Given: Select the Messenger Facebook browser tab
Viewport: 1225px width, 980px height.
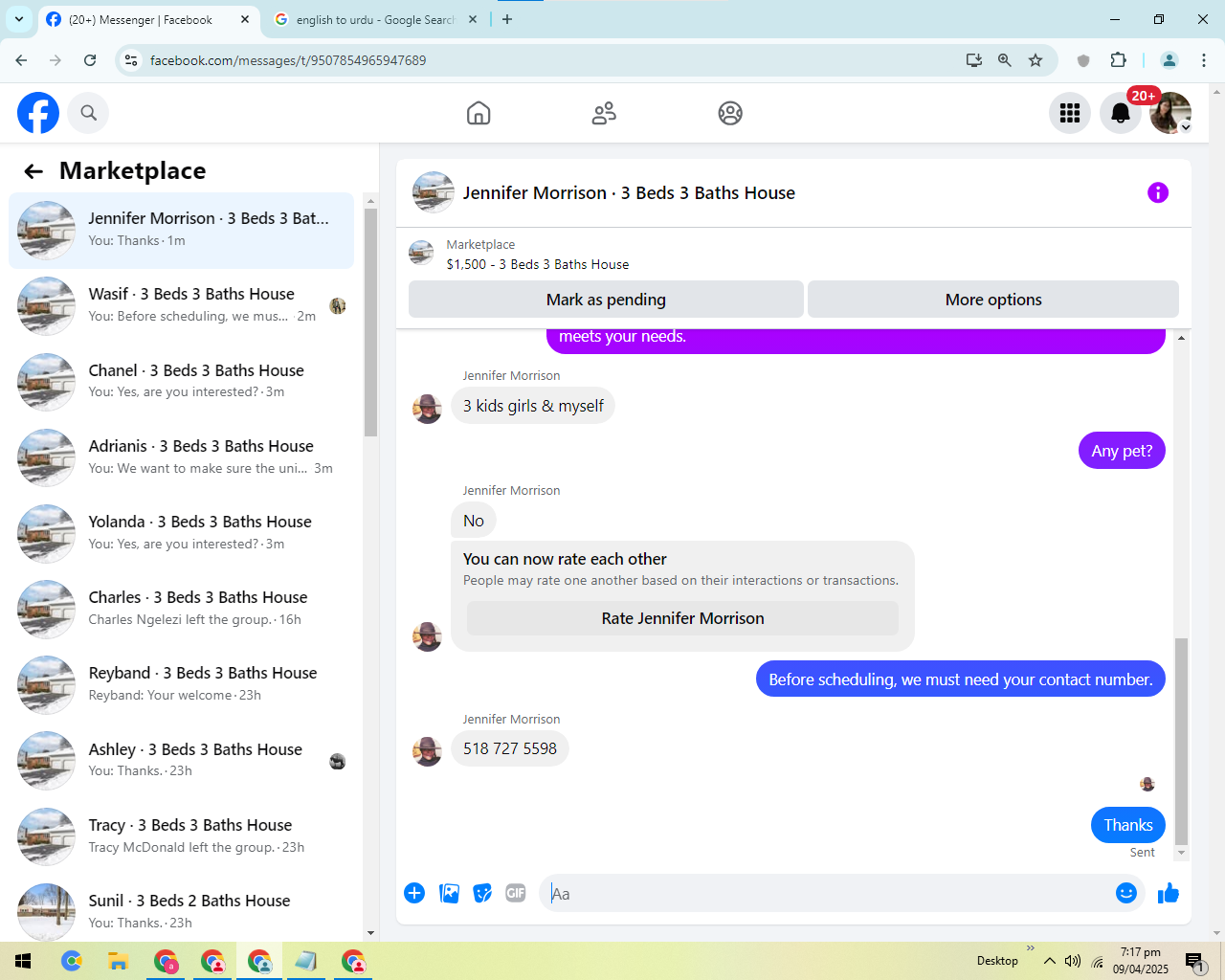Looking at the screenshot, I should pyautogui.click(x=140, y=19).
